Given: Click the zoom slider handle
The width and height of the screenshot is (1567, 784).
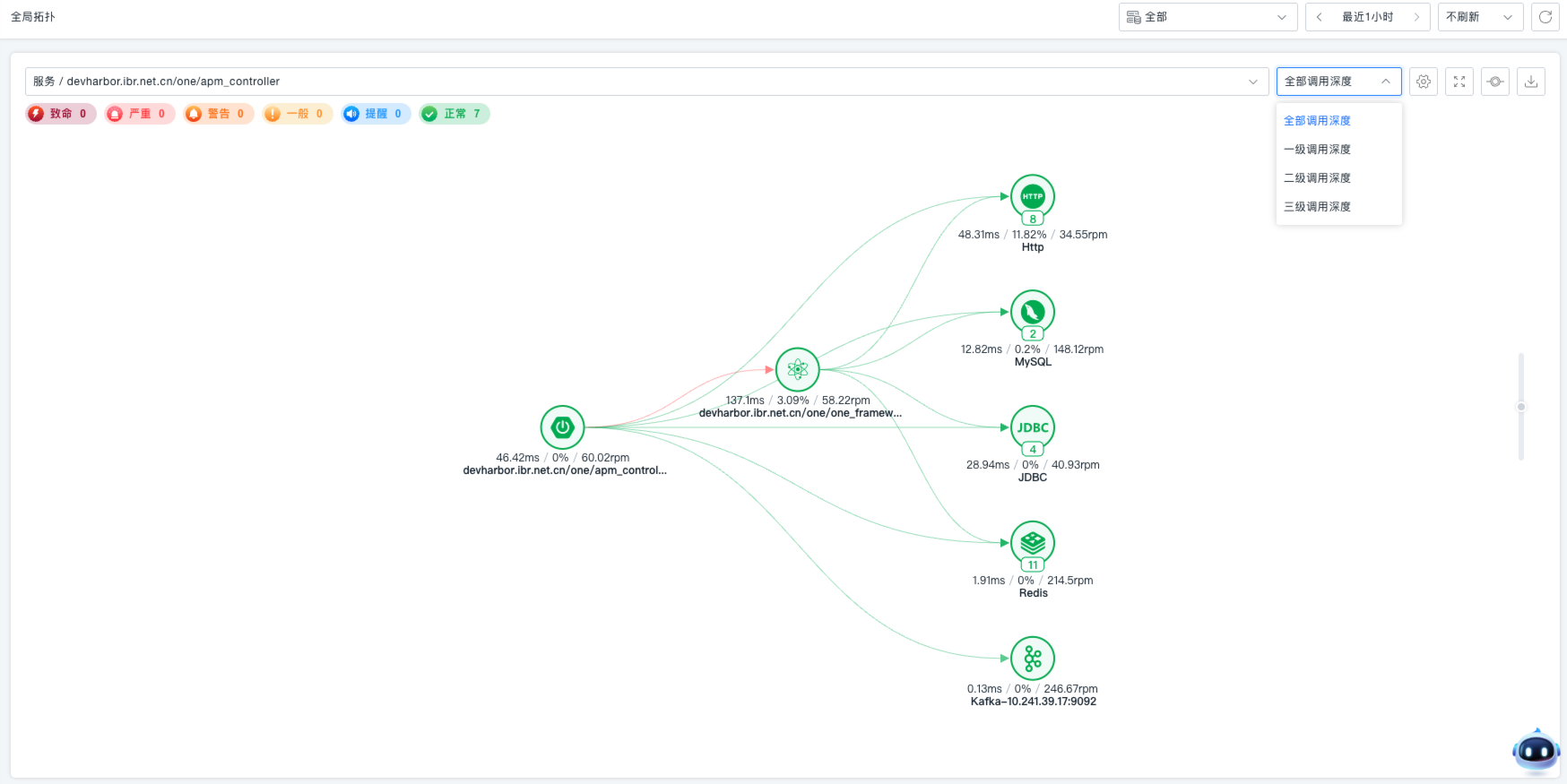Looking at the screenshot, I should click(1520, 407).
